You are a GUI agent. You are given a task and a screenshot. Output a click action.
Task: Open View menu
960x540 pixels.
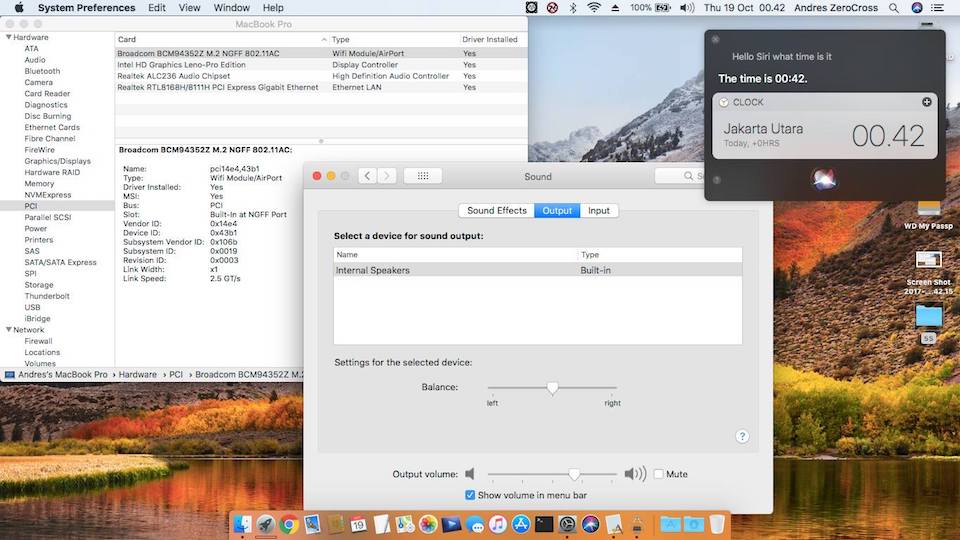[x=189, y=8]
